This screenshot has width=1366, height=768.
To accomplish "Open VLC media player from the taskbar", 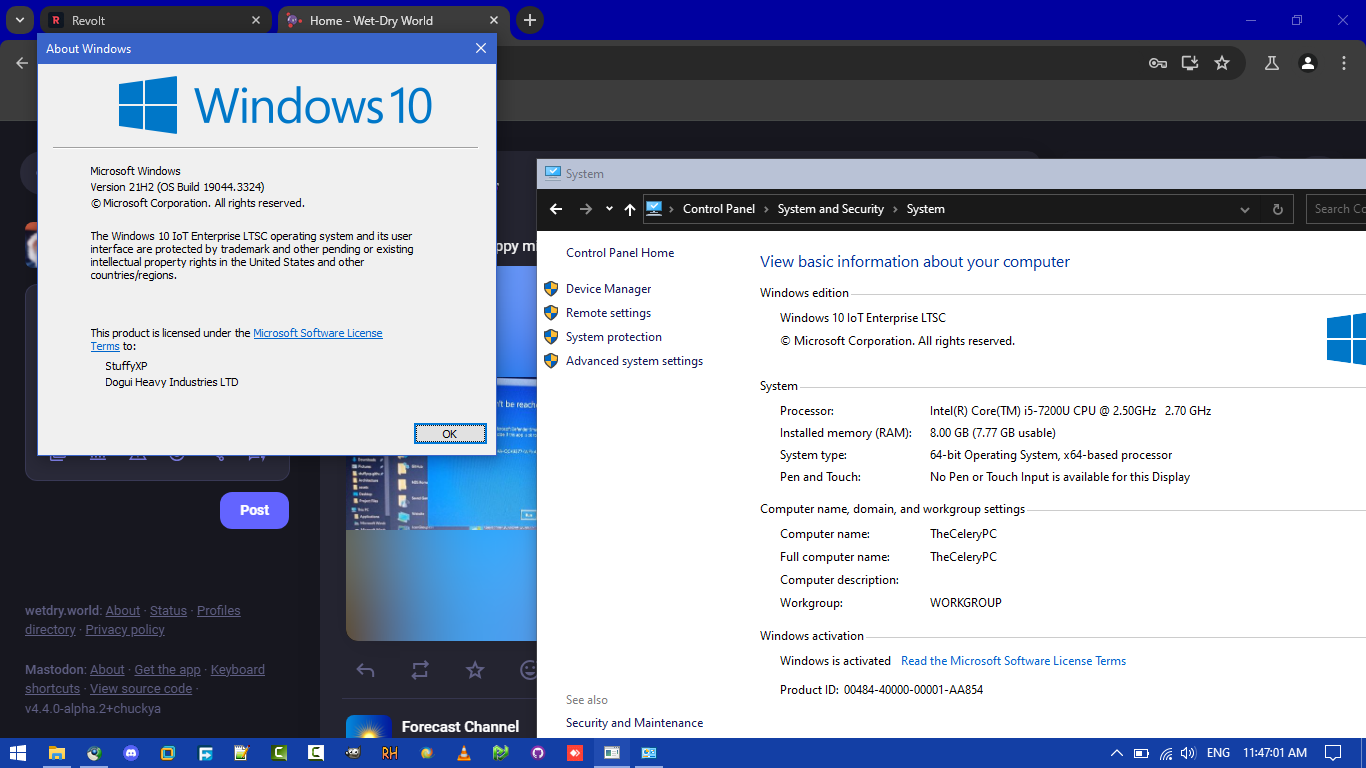I will click(x=464, y=752).
